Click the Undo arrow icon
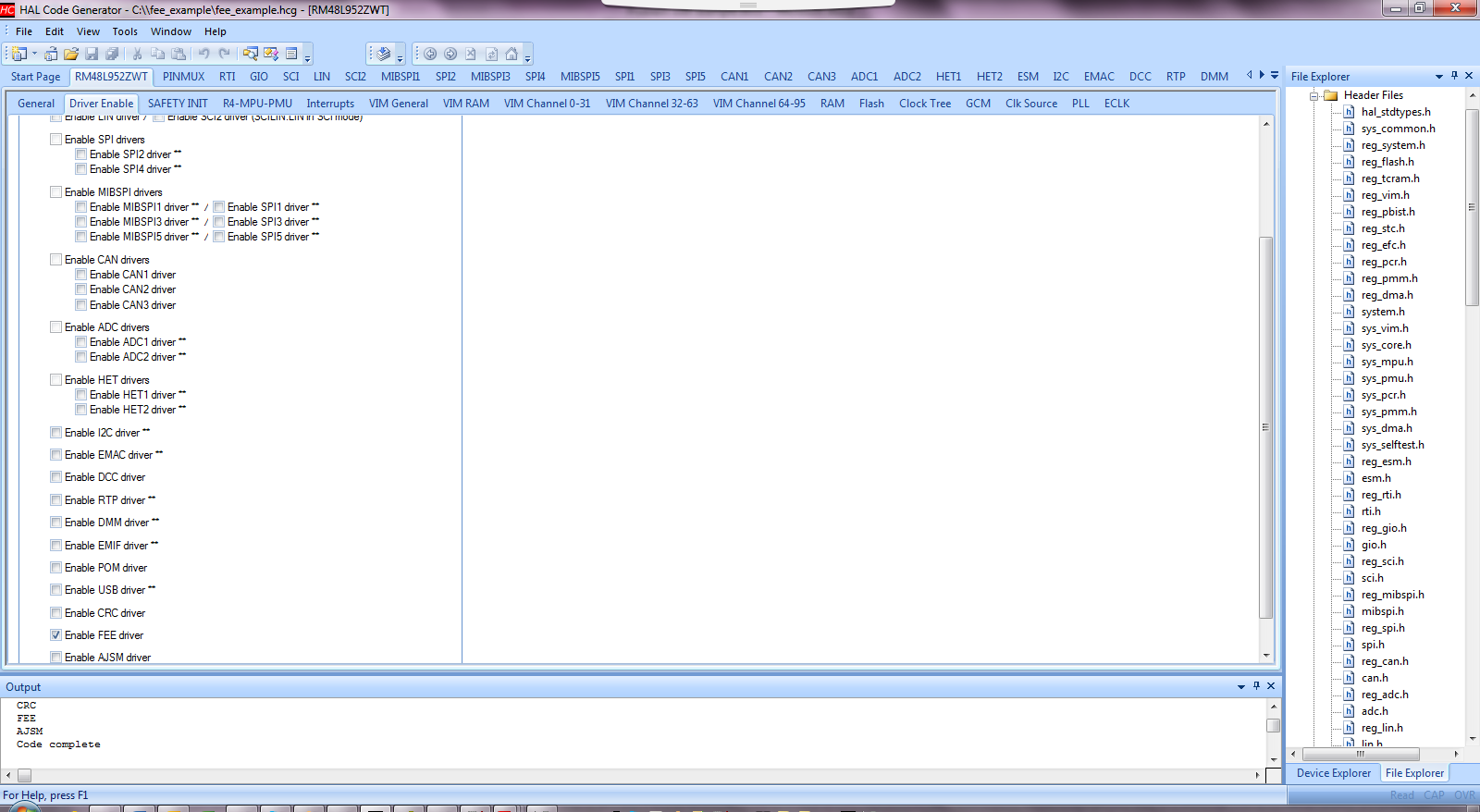The width and height of the screenshot is (1480, 812). pyautogui.click(x=203, y=54)
